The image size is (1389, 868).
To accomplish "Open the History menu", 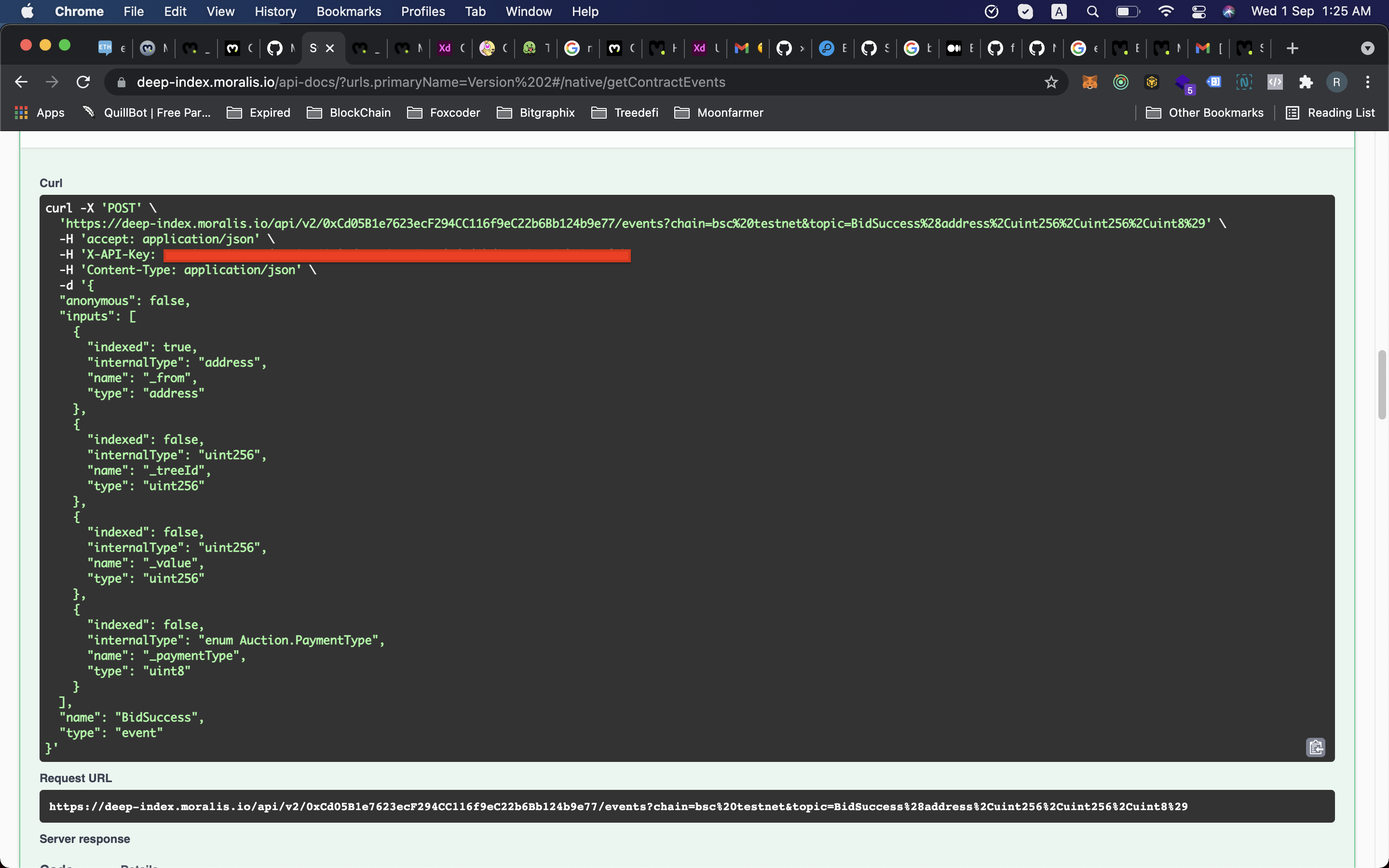I will 275,12.
